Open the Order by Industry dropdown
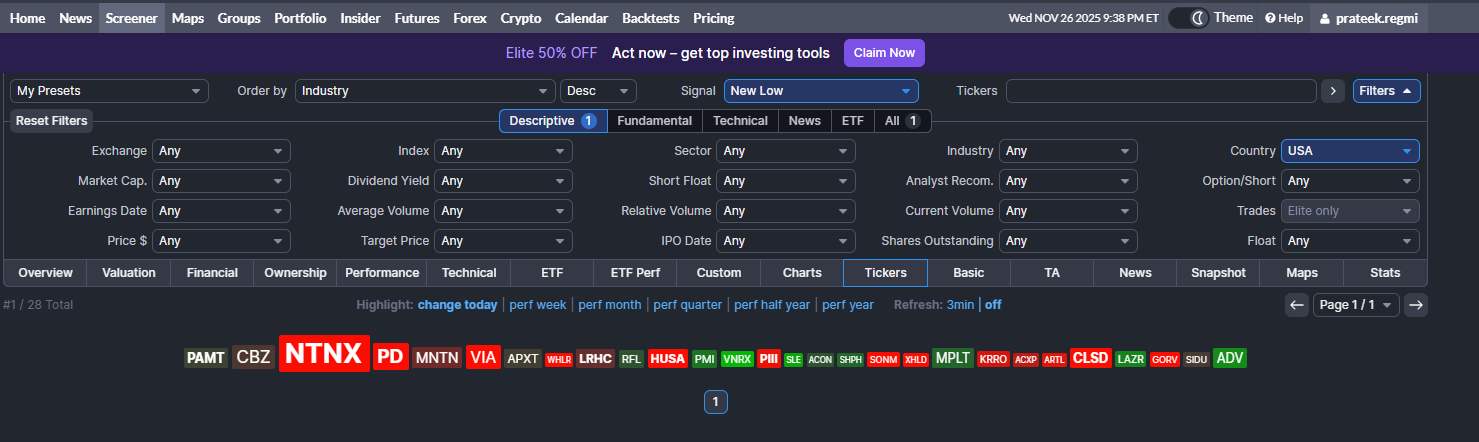The image size is (1479, 442). click(425, 91)
